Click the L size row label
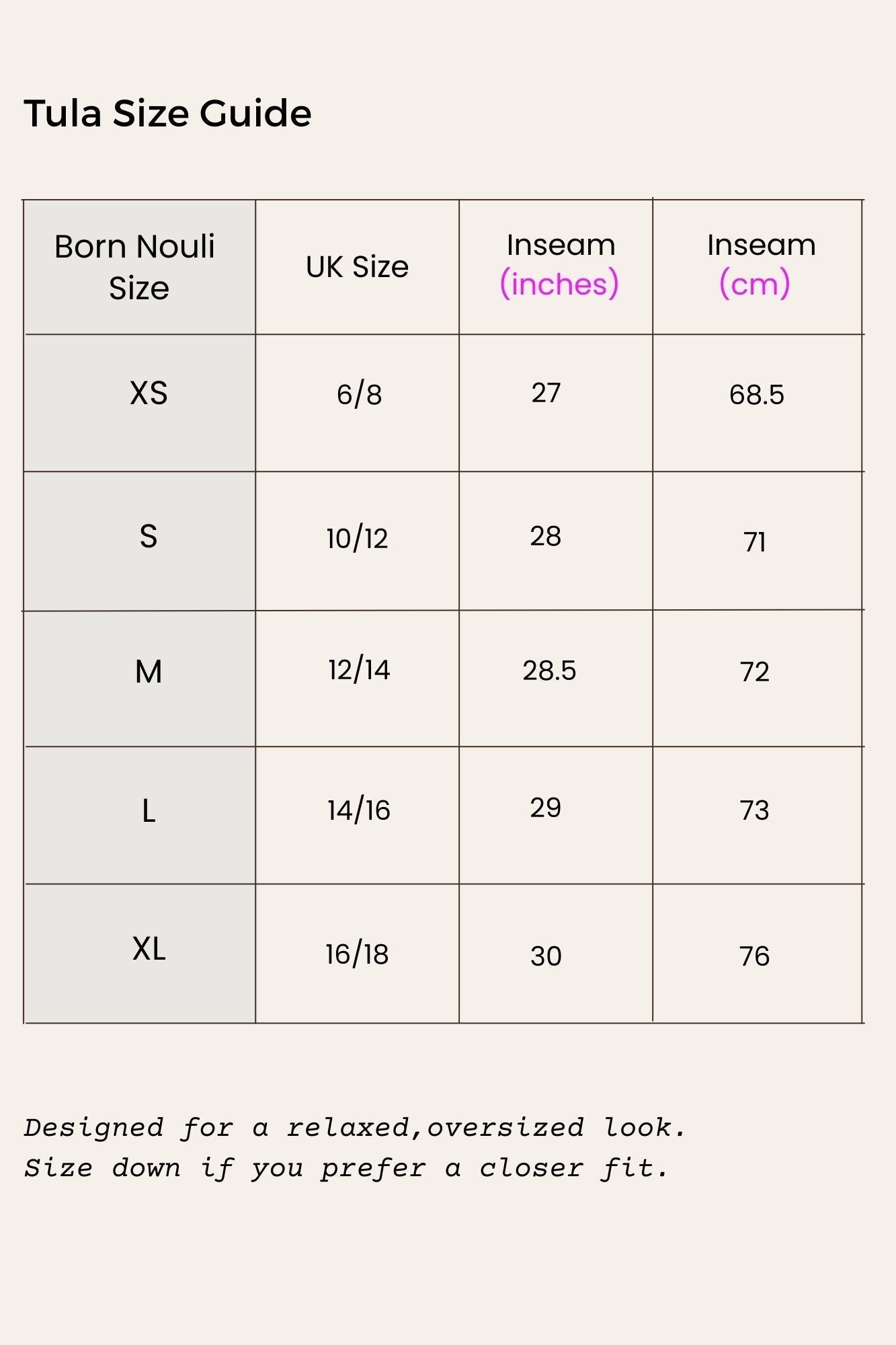Image resolution: width=896 pixels, height=1345 pixels. pyautogui.click(x=149, y=810)
